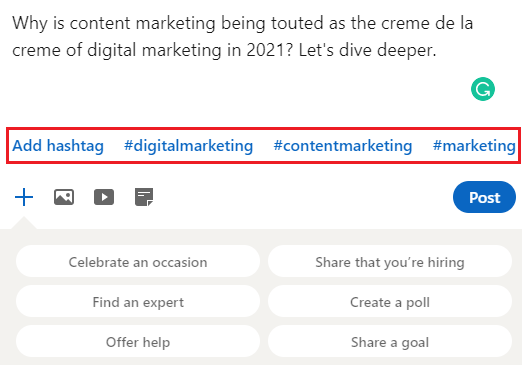Select the Find an expert option

[138, 302]
